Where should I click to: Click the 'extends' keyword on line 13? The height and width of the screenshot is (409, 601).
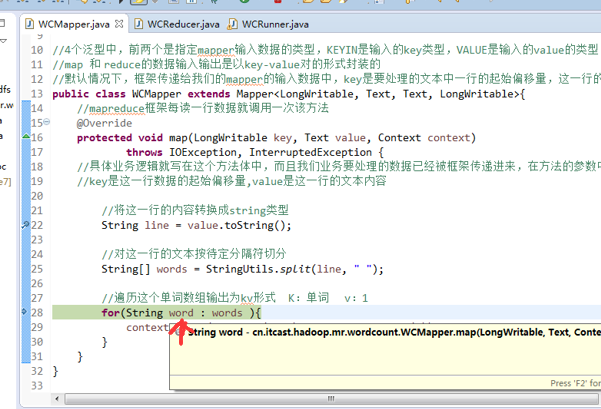pos(209,94)
